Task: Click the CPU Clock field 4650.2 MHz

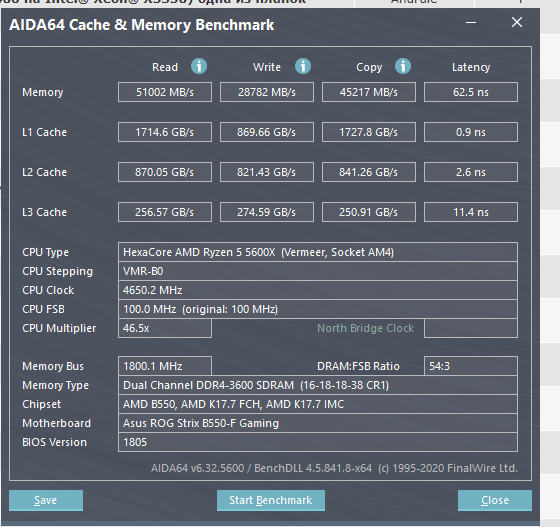Action: [x=318, y=290]
